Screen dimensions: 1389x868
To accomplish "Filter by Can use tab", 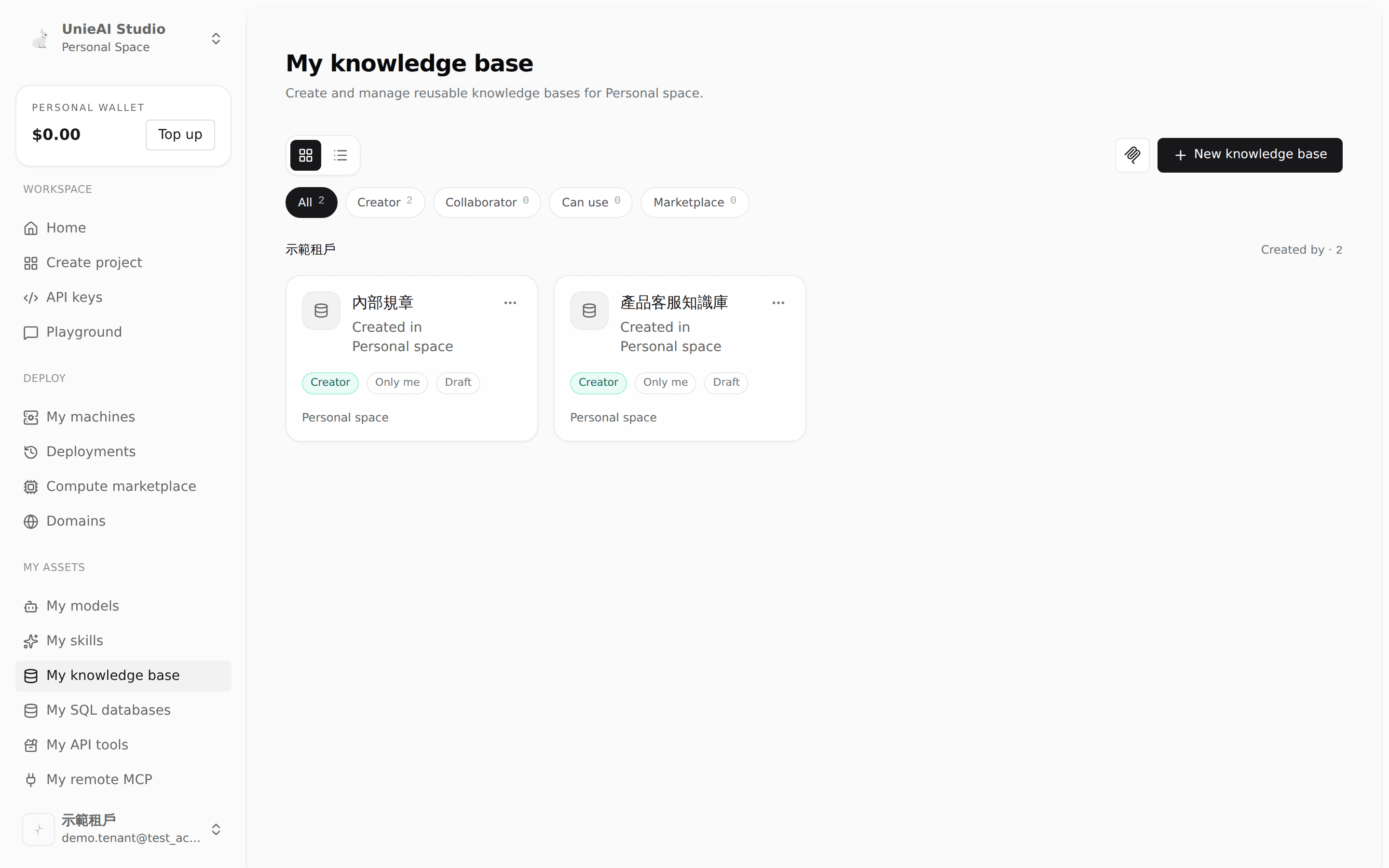I will (591, 203).
